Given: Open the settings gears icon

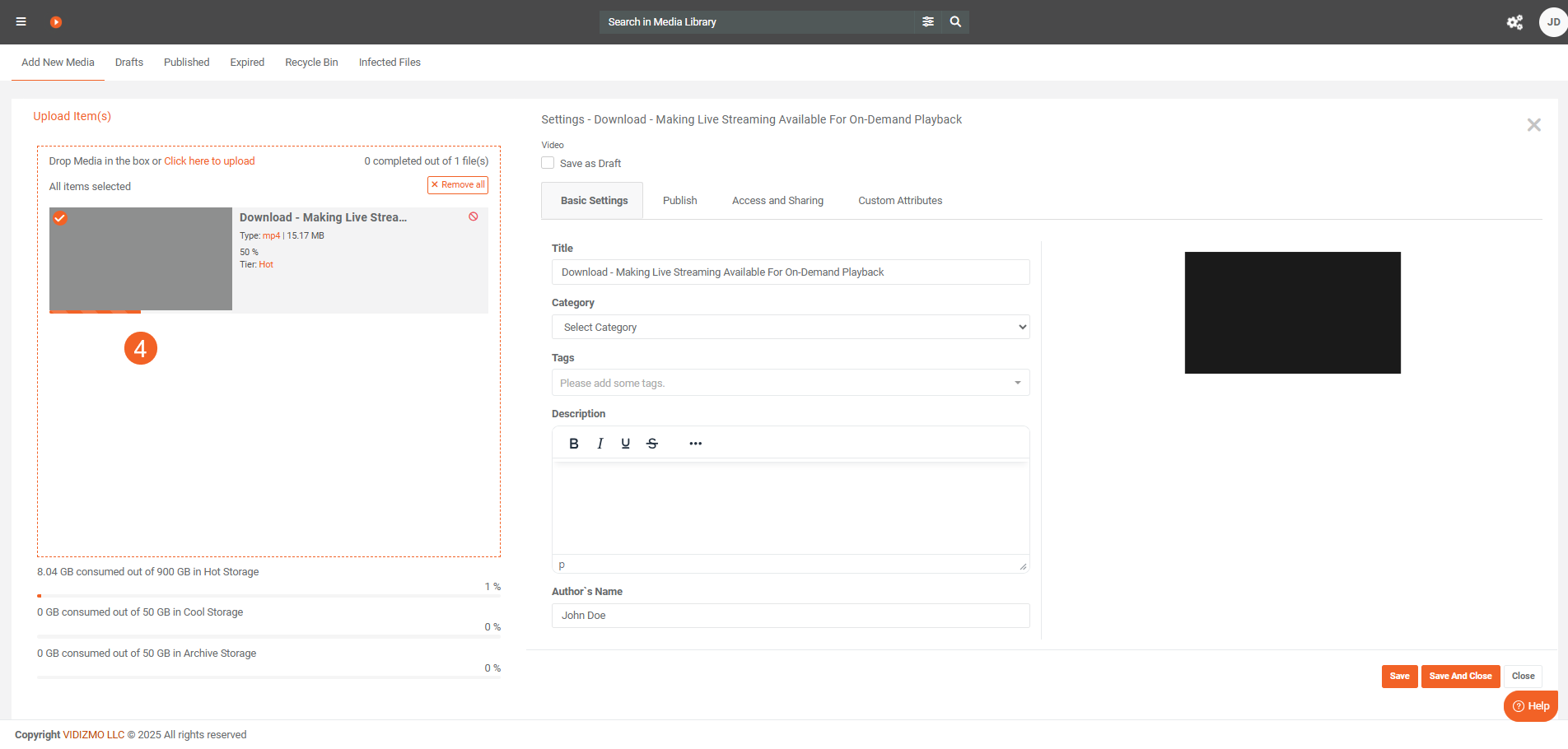Looking at the screenshot, I should (x=1514, y=22).
